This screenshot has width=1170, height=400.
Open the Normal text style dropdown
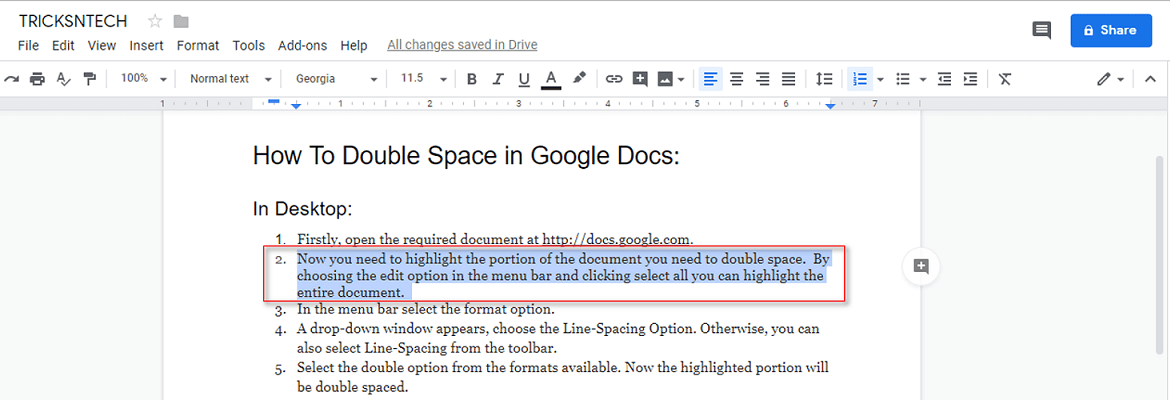click(x=230, y=78)
